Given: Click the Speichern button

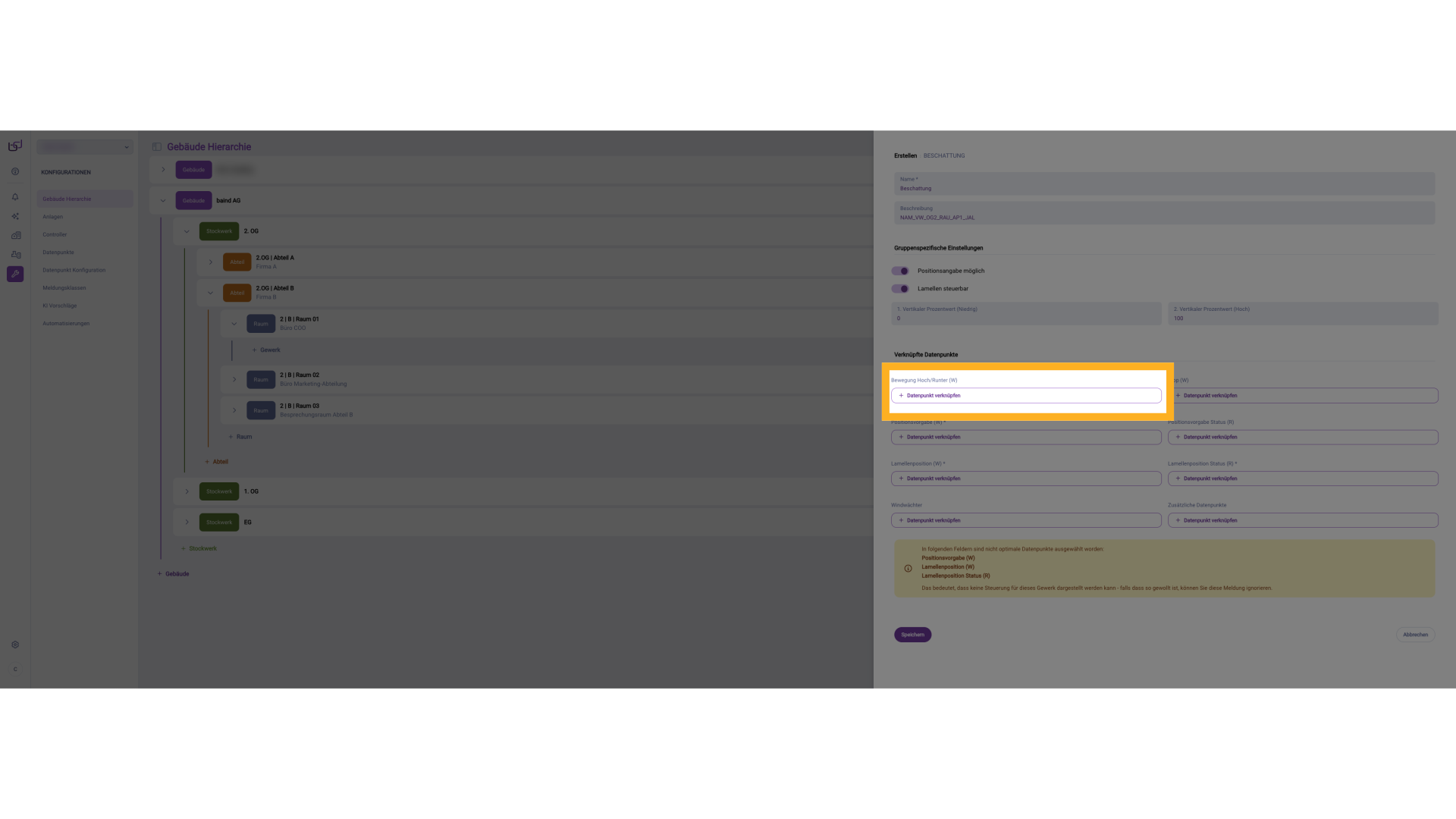Looking at the screenshot, I should click(912, 635).
